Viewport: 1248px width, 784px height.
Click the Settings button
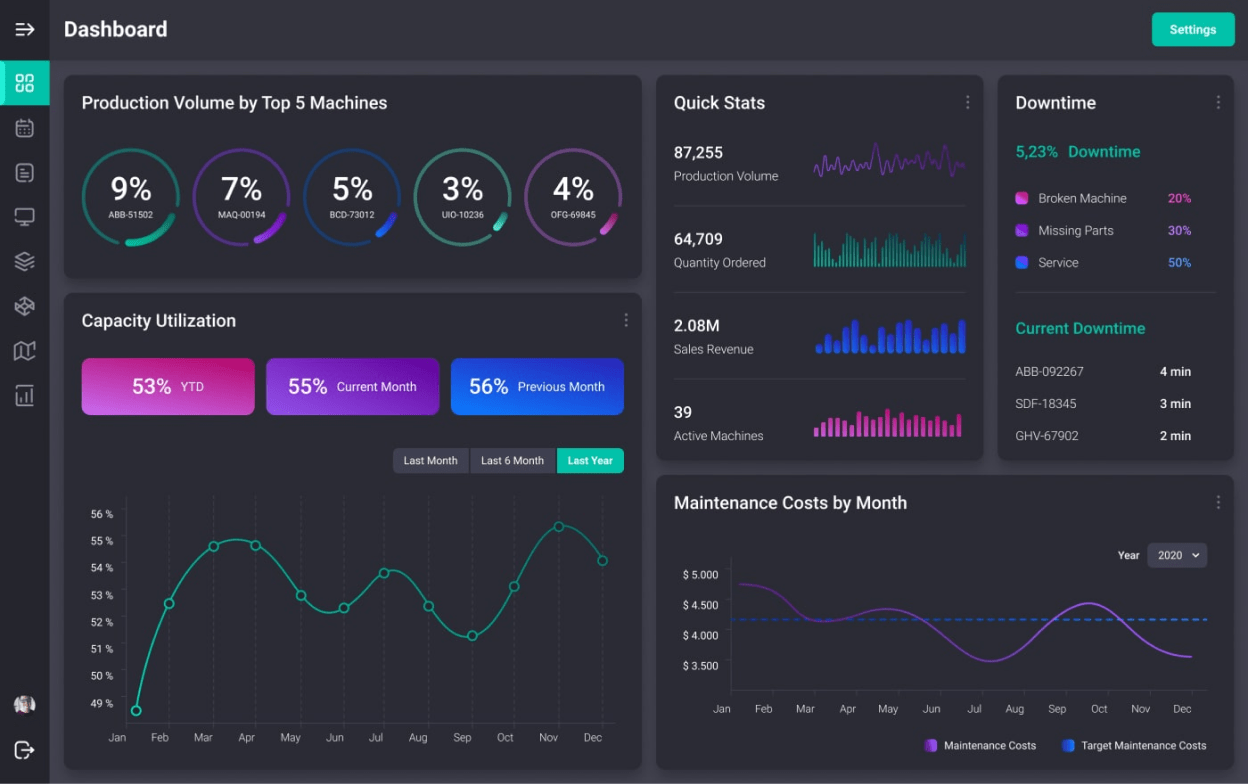pyautogui.click(x=1193, y=29)
